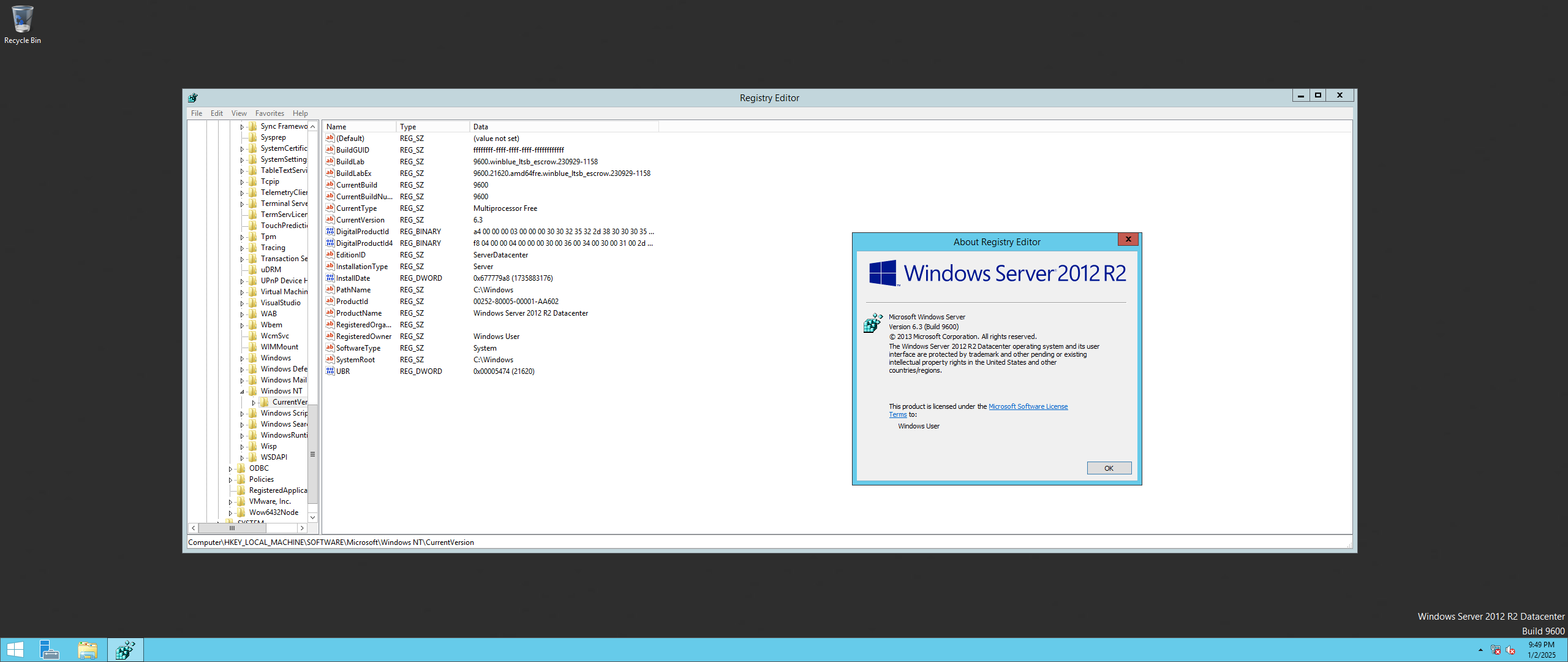Open the Recycle Bin desktop icon

(23, 25)
